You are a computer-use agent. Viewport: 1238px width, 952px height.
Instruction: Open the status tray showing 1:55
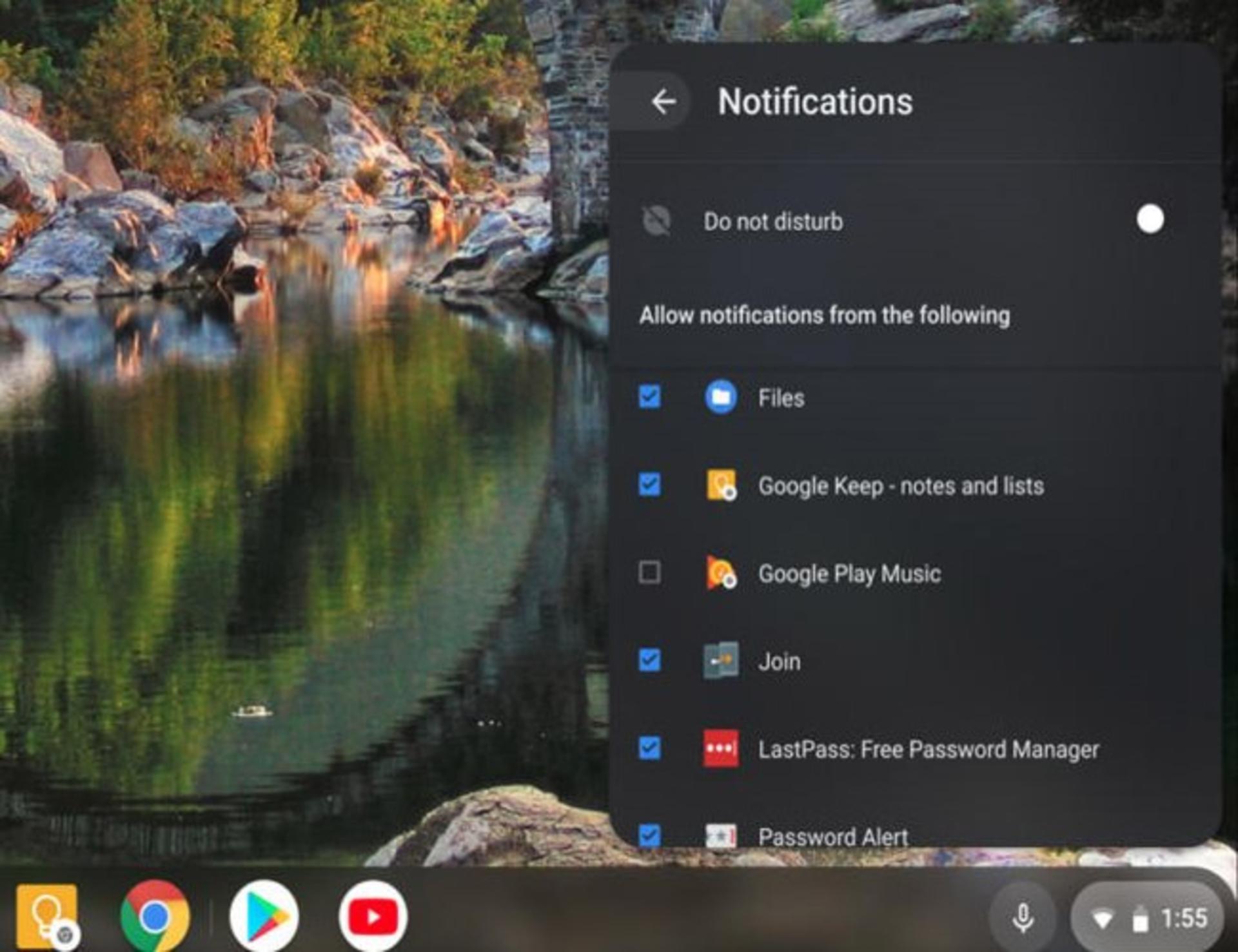(1147, 918)
